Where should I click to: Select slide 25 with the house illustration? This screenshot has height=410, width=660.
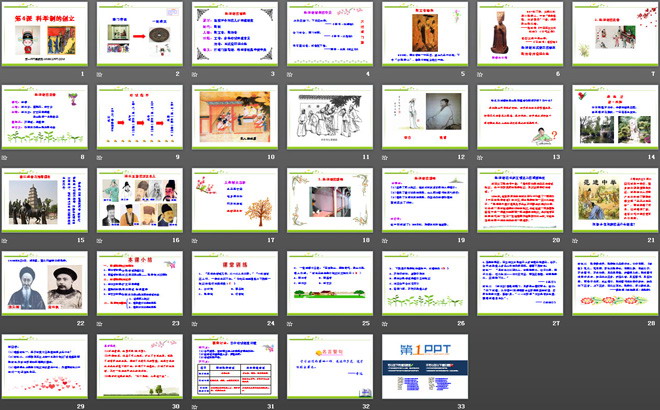(329, 283)
